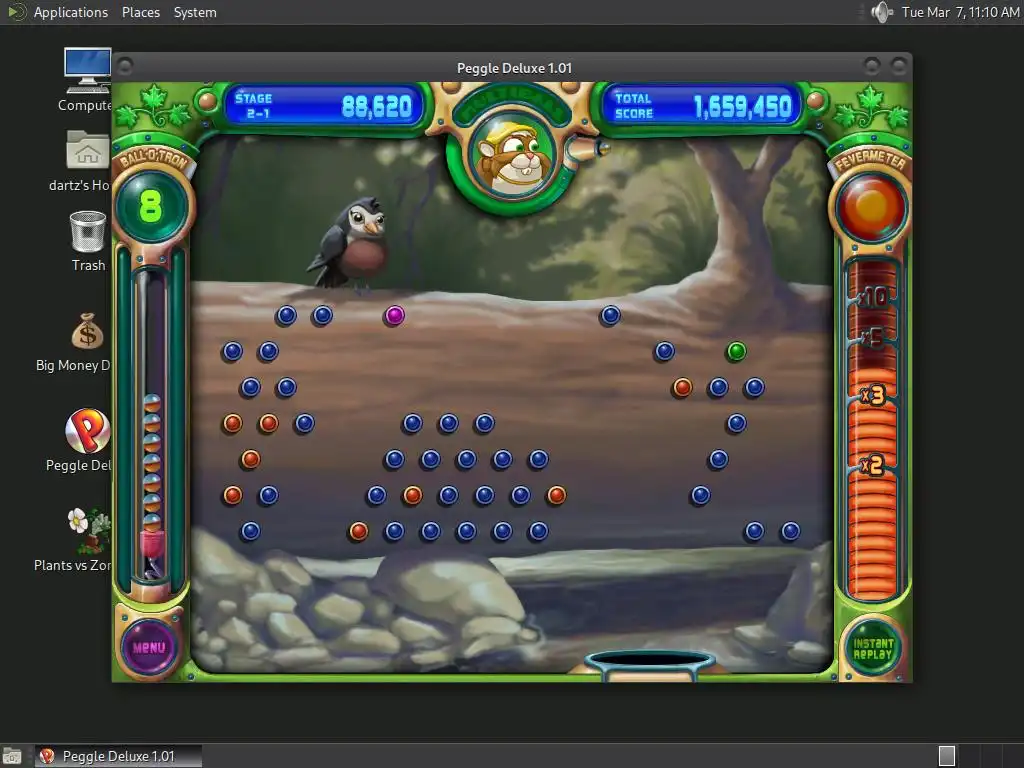
Task: Click the Fevermeter red orb
Action: point(871,208)
